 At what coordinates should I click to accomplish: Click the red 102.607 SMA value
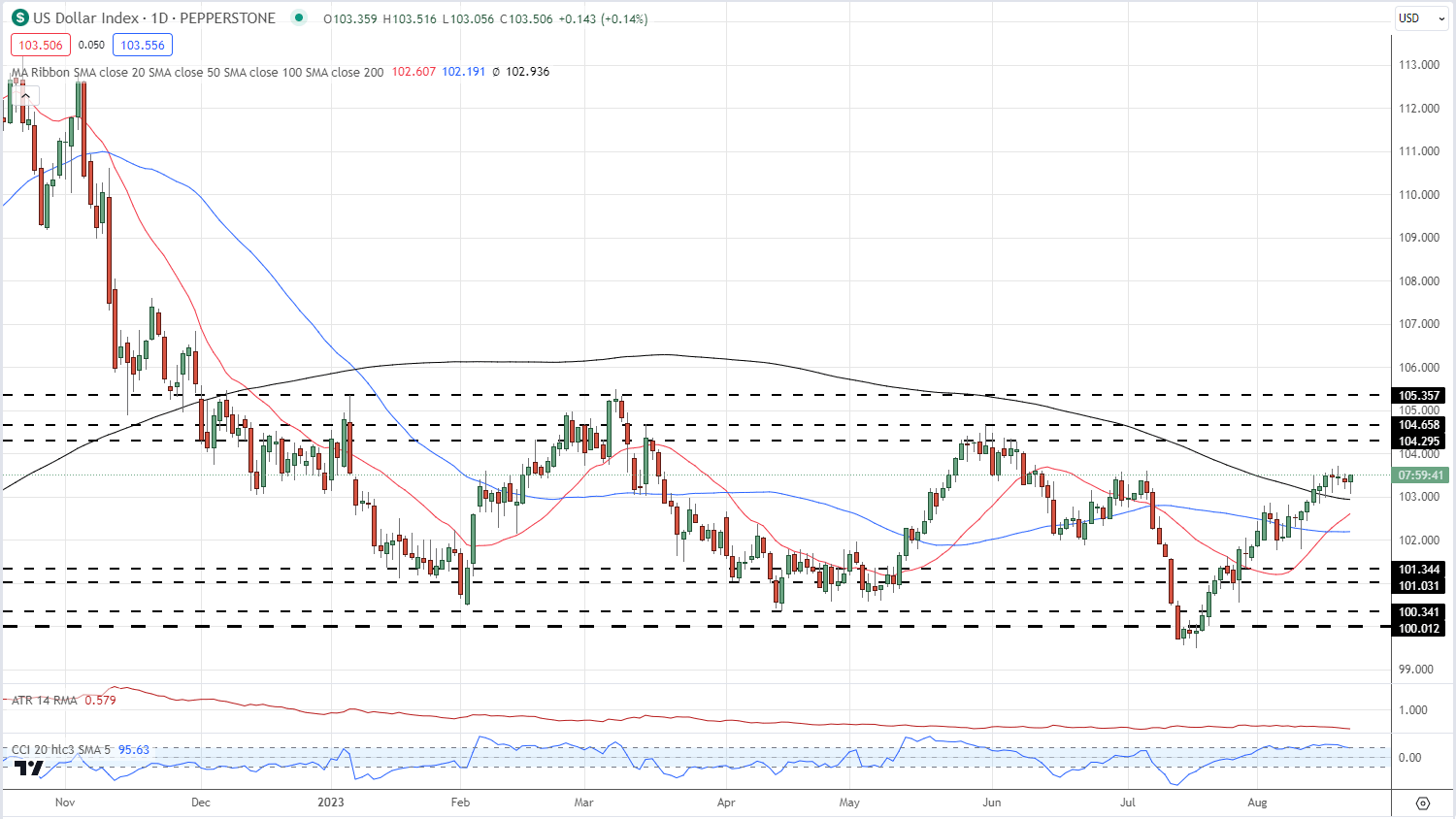[414, 72]
